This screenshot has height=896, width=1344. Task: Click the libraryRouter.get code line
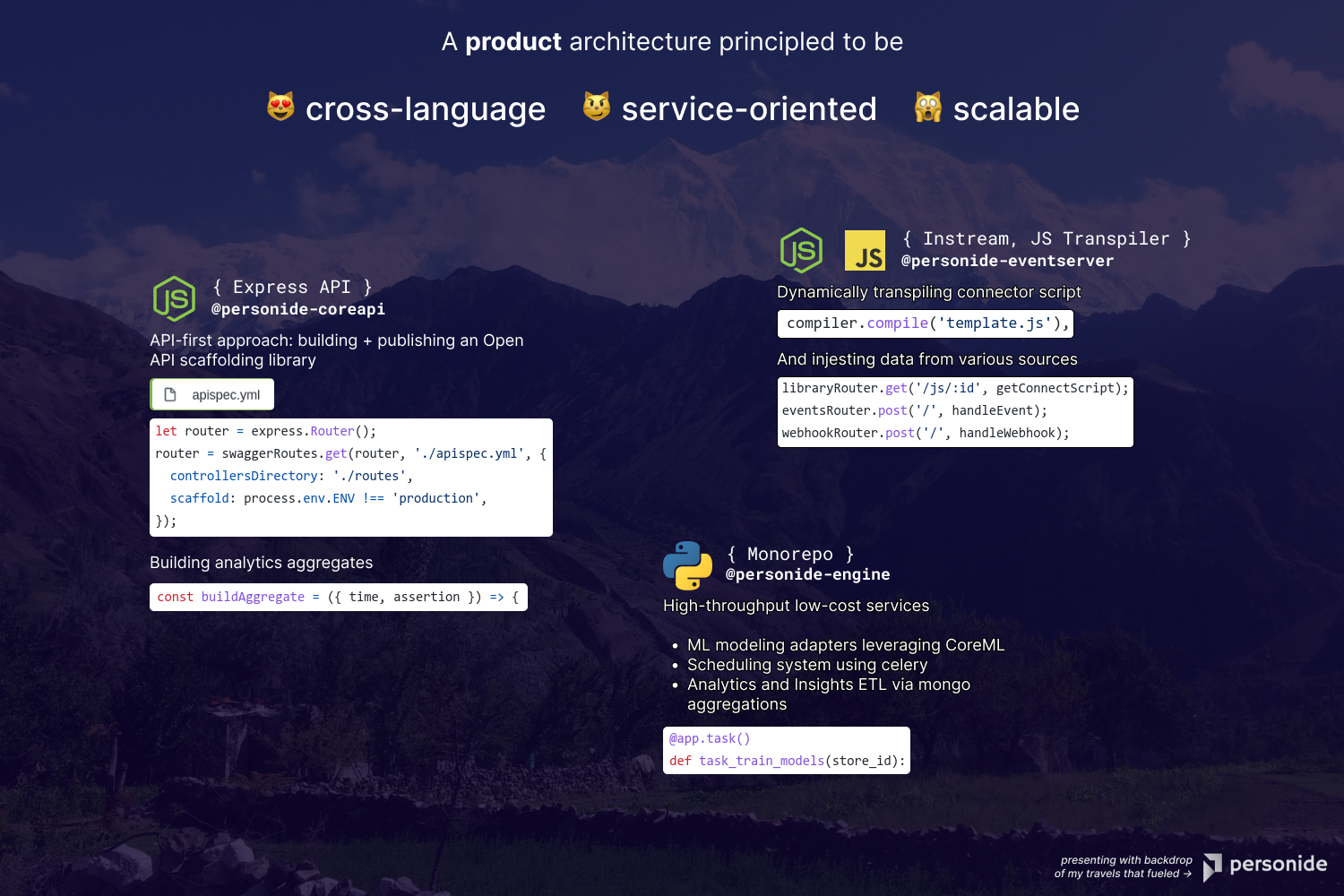(955, 388)
